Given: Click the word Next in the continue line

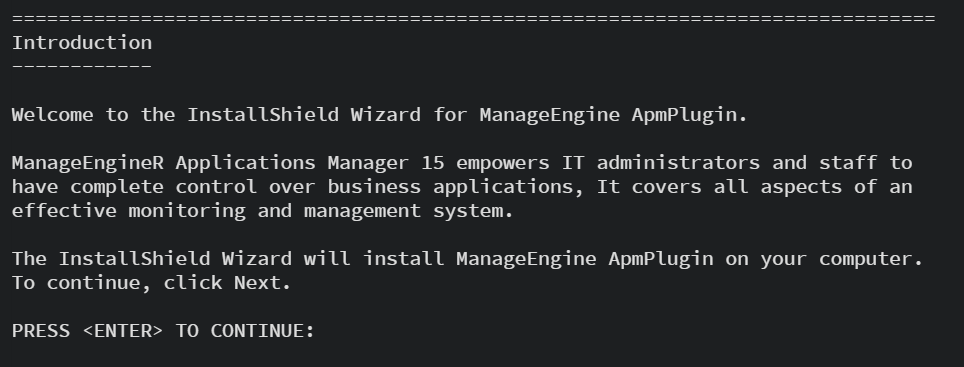Looking at the screenshot, I should (x=257, y=283).
